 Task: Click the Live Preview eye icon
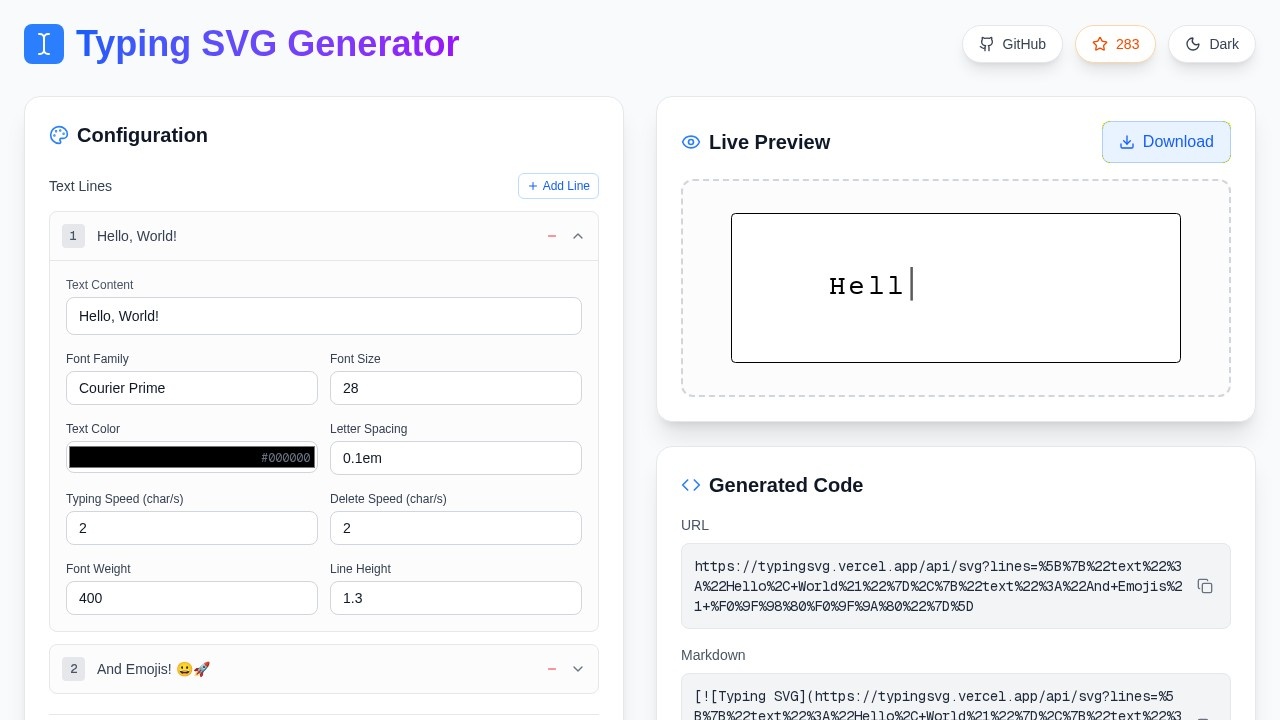(x=690, y=142)
